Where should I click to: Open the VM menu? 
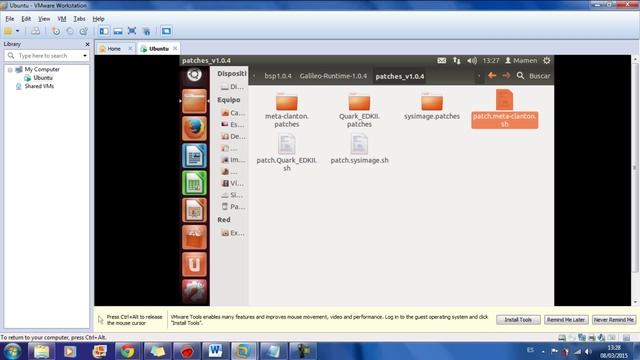(x=62, y=19)
